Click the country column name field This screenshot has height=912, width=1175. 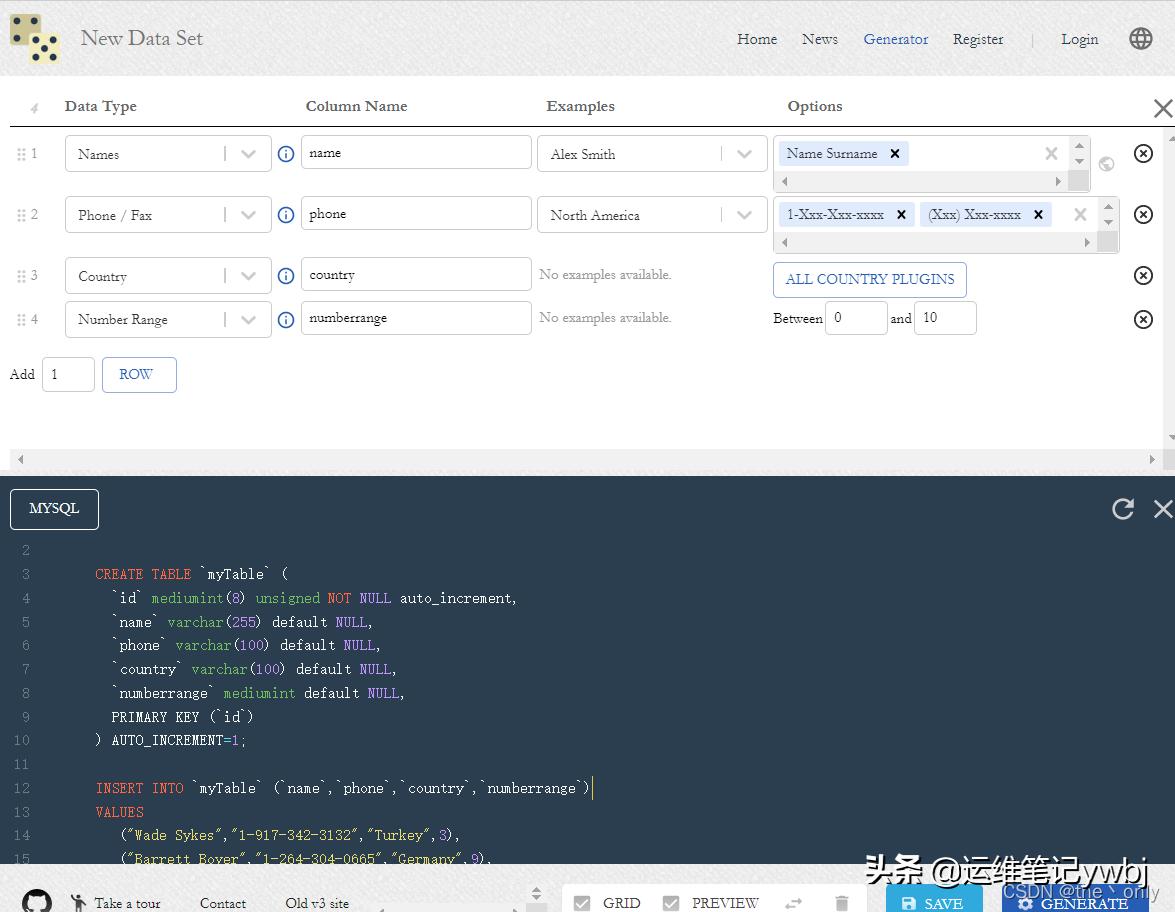tap(415, 275)
